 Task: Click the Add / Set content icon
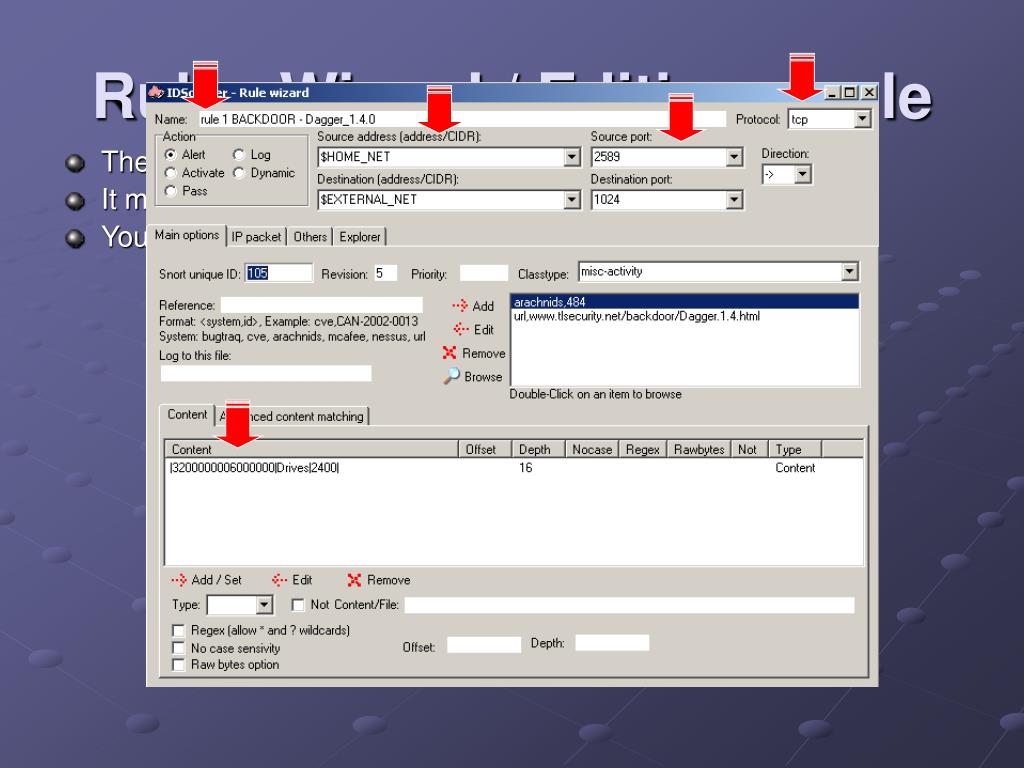pos(179,580)
